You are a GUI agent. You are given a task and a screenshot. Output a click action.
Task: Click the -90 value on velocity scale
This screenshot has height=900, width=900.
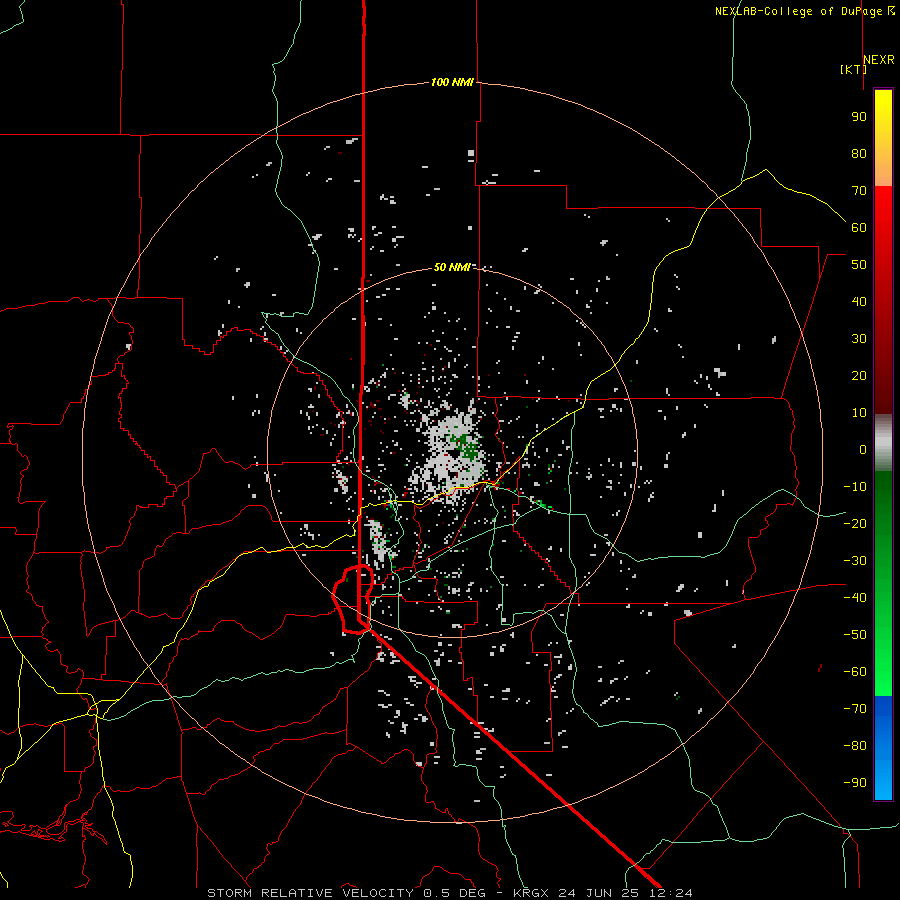[x=855, y=783]
